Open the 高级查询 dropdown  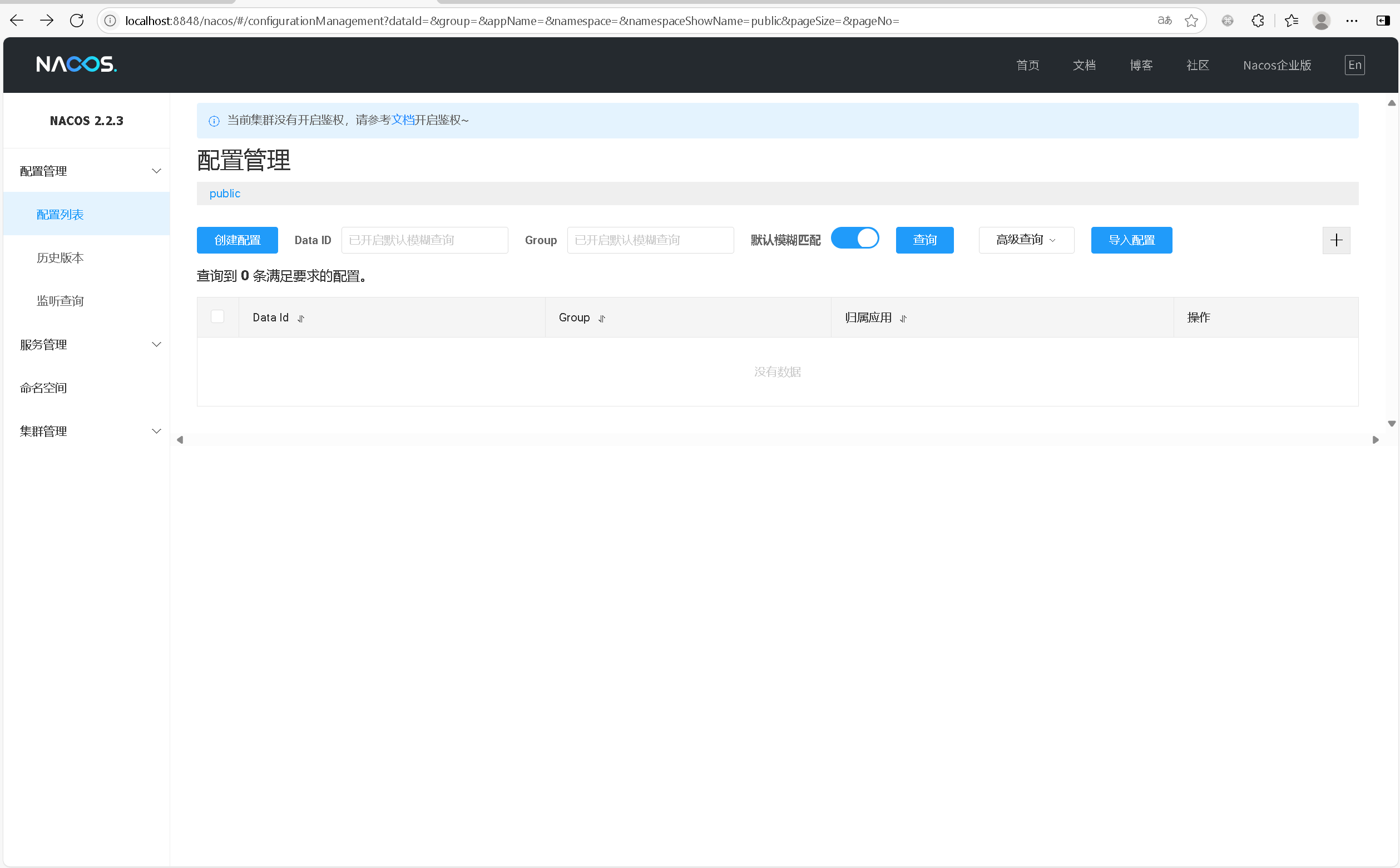(1026, 240)
